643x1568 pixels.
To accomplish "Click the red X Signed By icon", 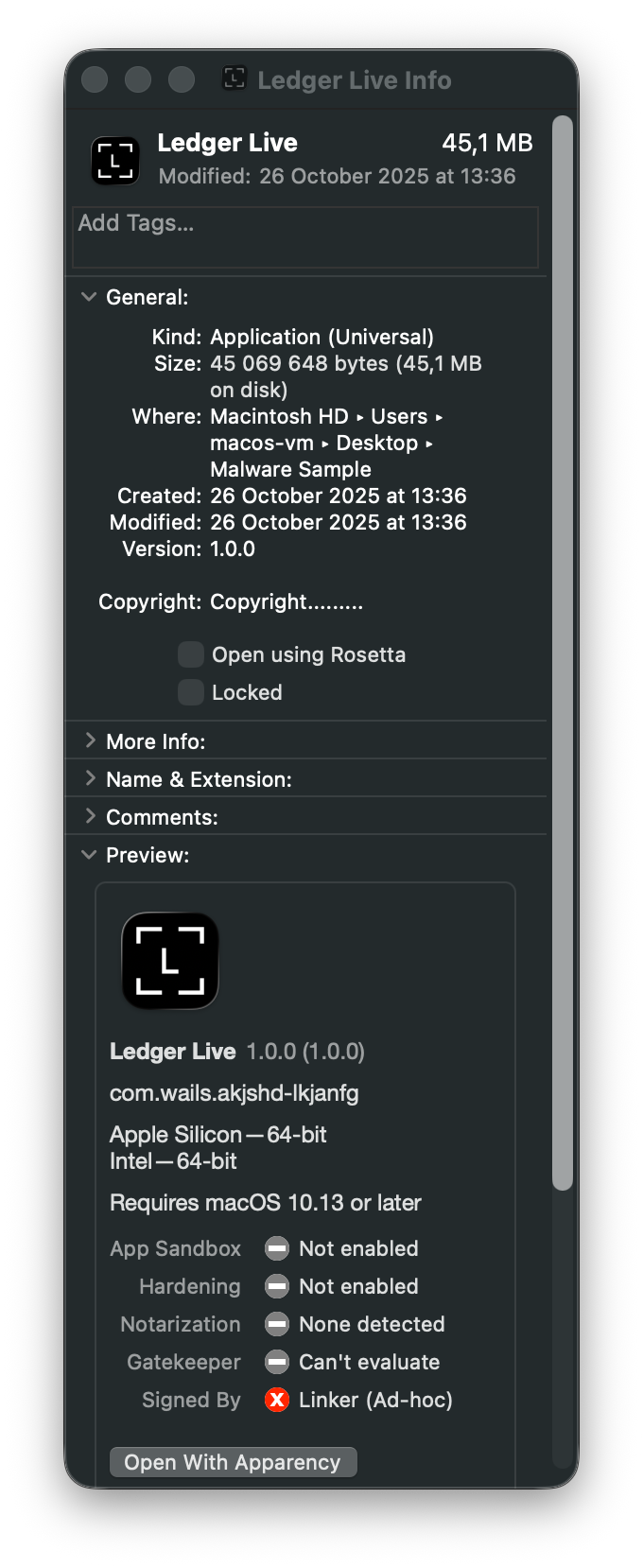I will pyautogui.click(x=276, y=1400).
